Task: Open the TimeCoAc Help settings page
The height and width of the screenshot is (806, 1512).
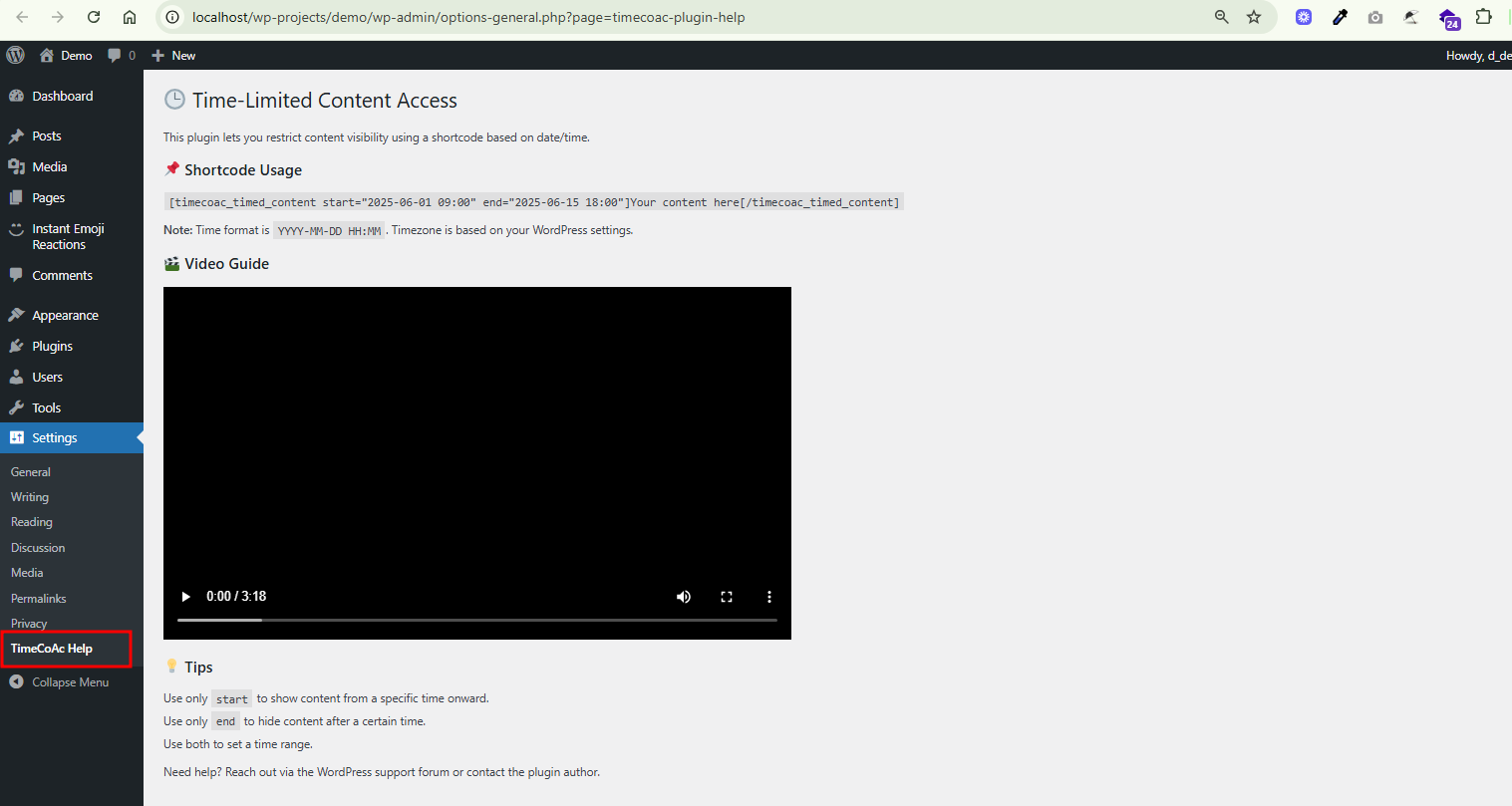Action: click(52, 648)
